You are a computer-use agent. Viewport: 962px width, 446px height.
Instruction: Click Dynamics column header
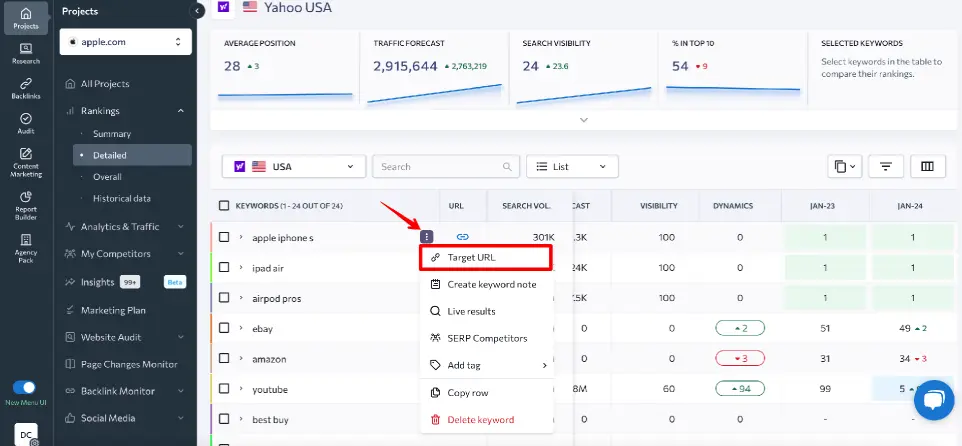point(733,206)
